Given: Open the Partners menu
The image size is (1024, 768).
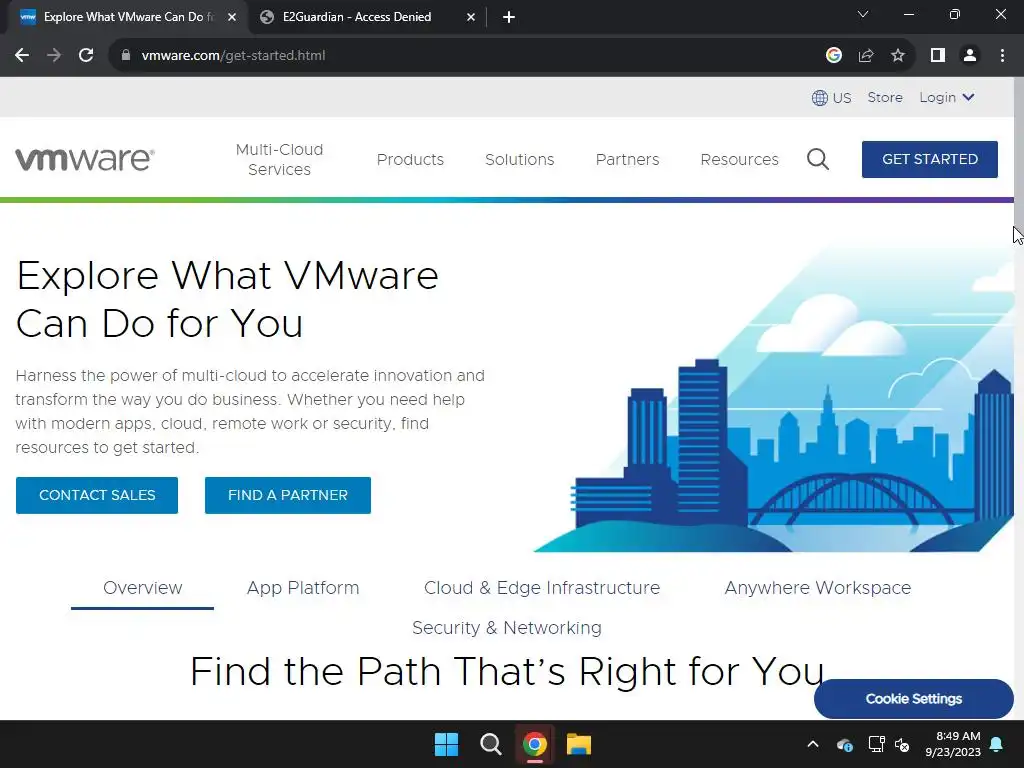Looking at the screenshot, I should (628, 159).
